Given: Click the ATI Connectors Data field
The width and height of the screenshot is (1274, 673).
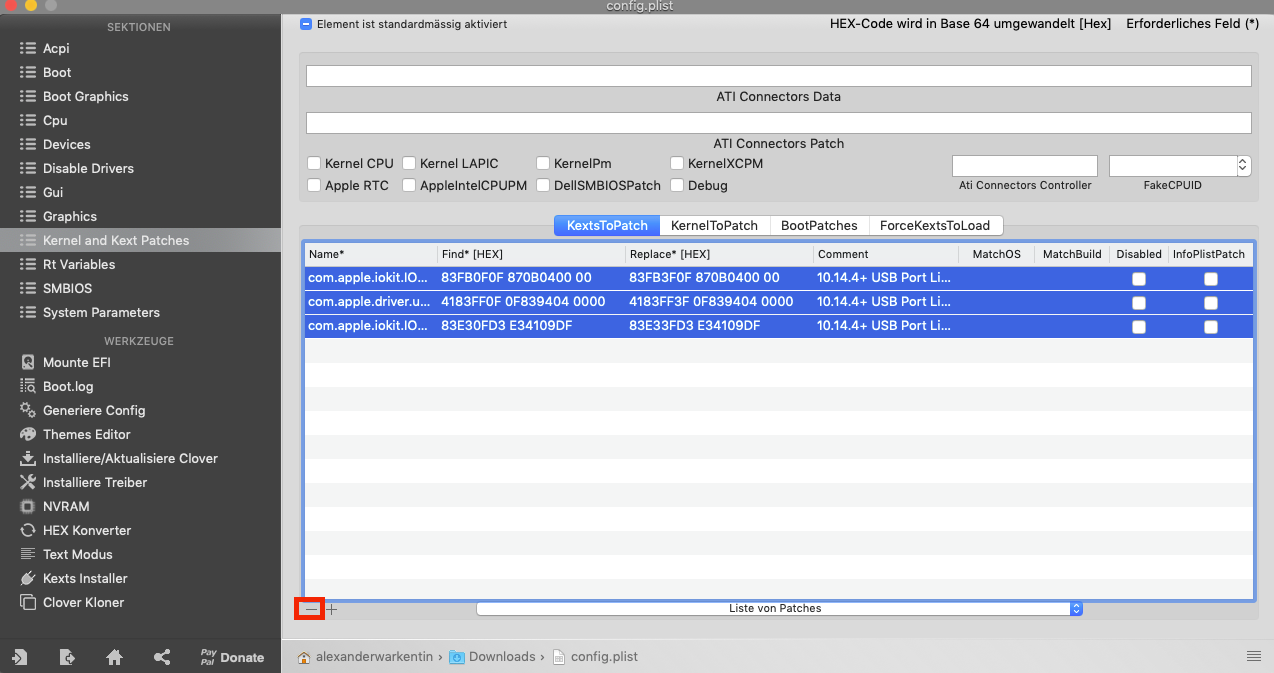Looking at the screenshot, I should point(779,76).
